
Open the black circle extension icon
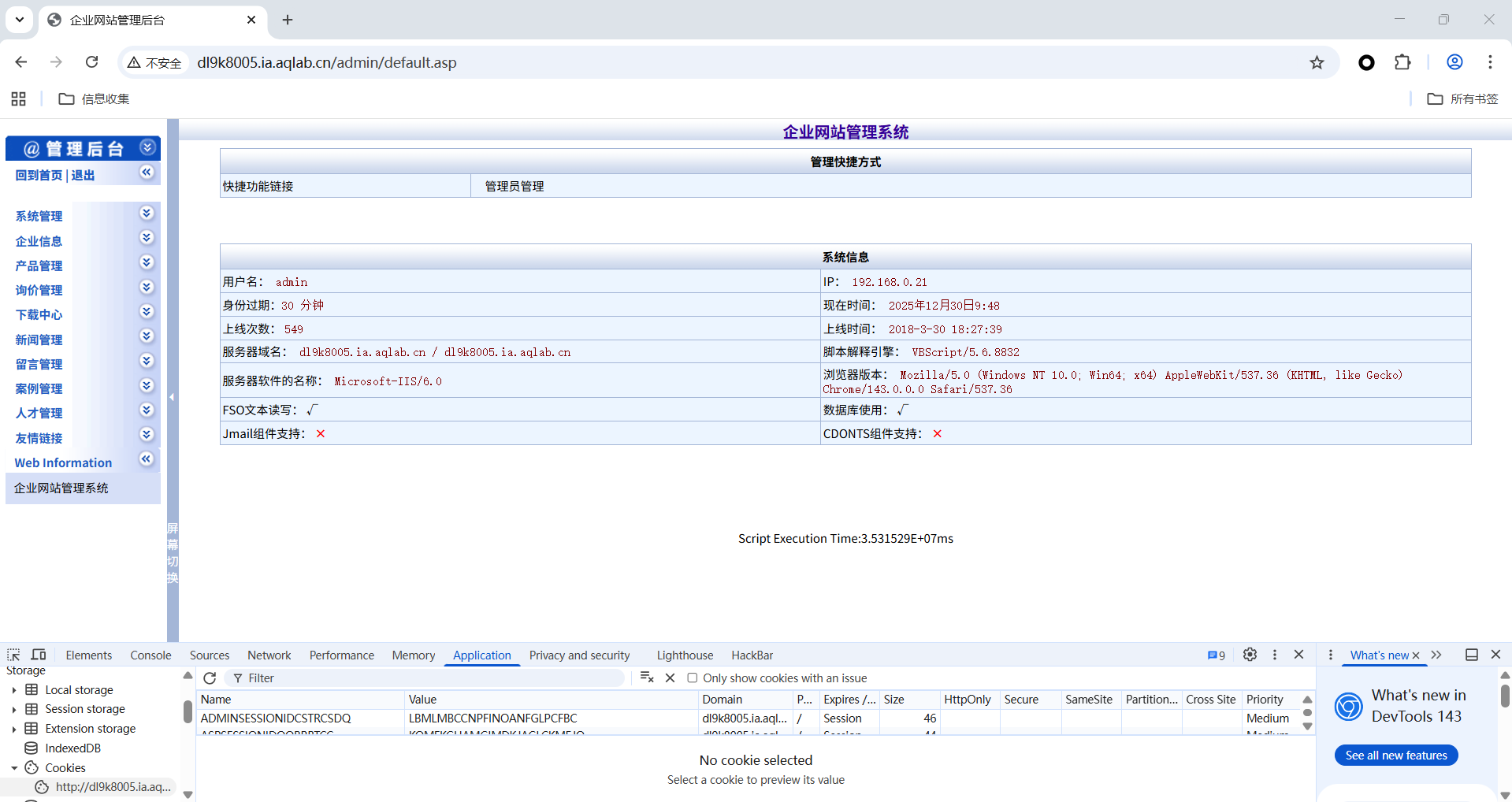click(1366, 62)
